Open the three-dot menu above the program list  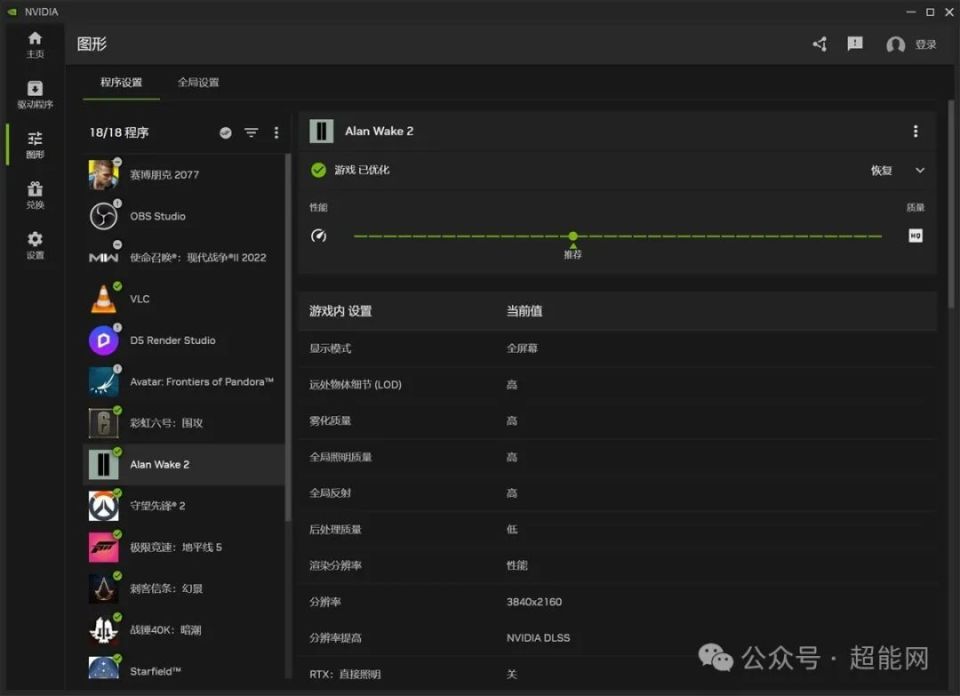[x=276, y=132]
